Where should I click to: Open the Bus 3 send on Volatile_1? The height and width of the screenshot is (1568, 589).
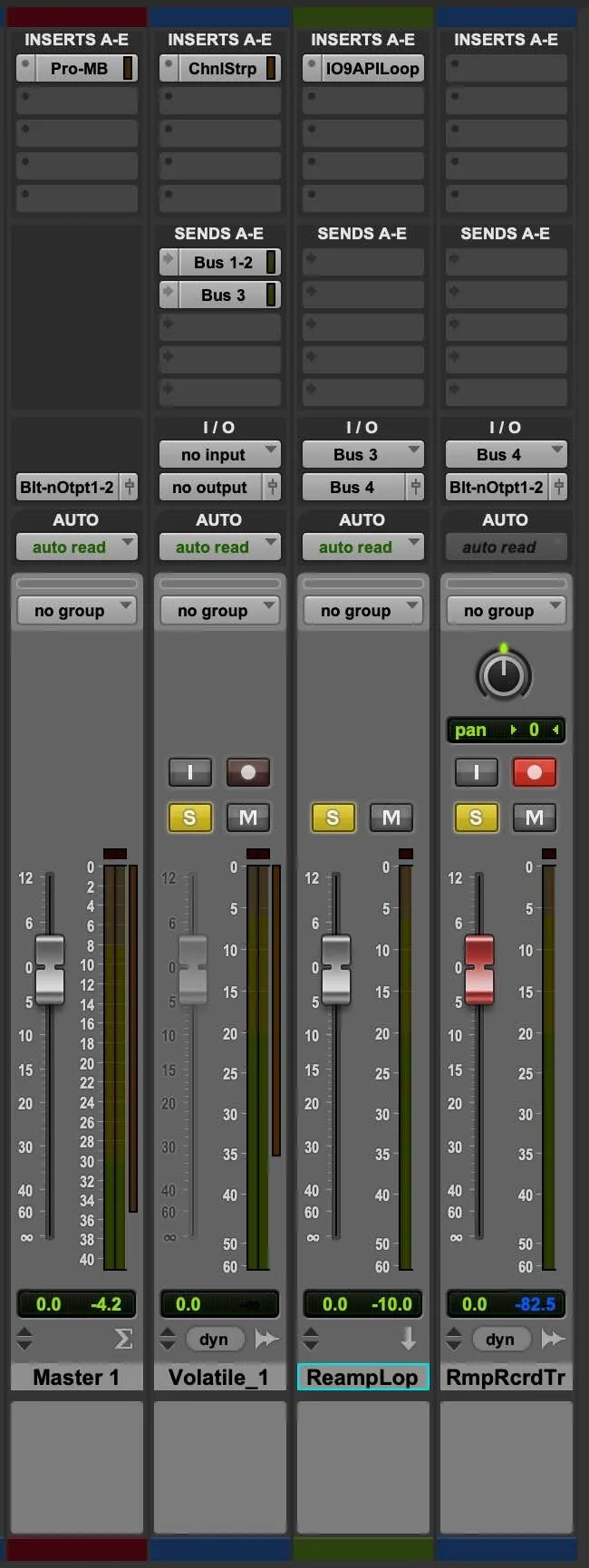223,295
